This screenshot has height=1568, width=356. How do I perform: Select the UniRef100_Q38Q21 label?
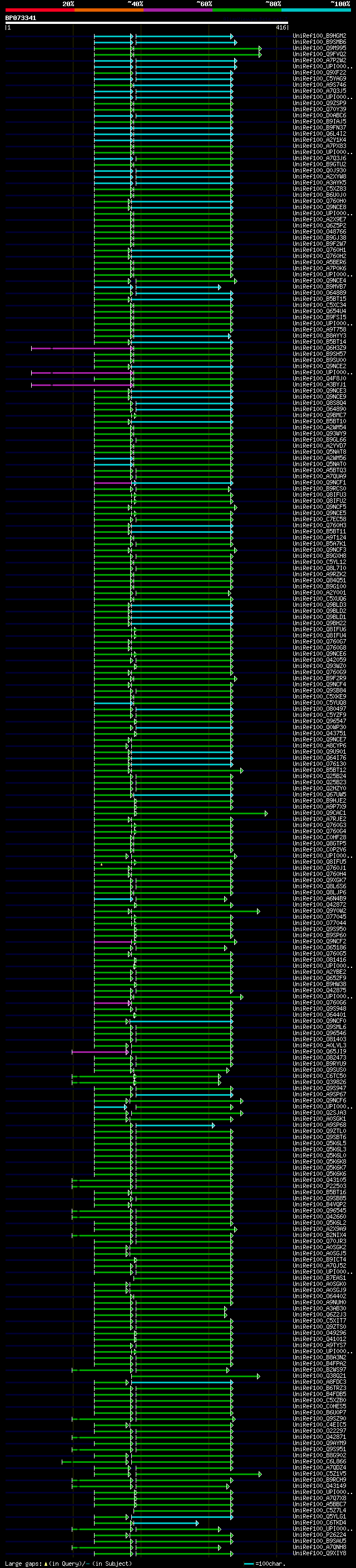pyautogui.click(x=319, y=1376)
